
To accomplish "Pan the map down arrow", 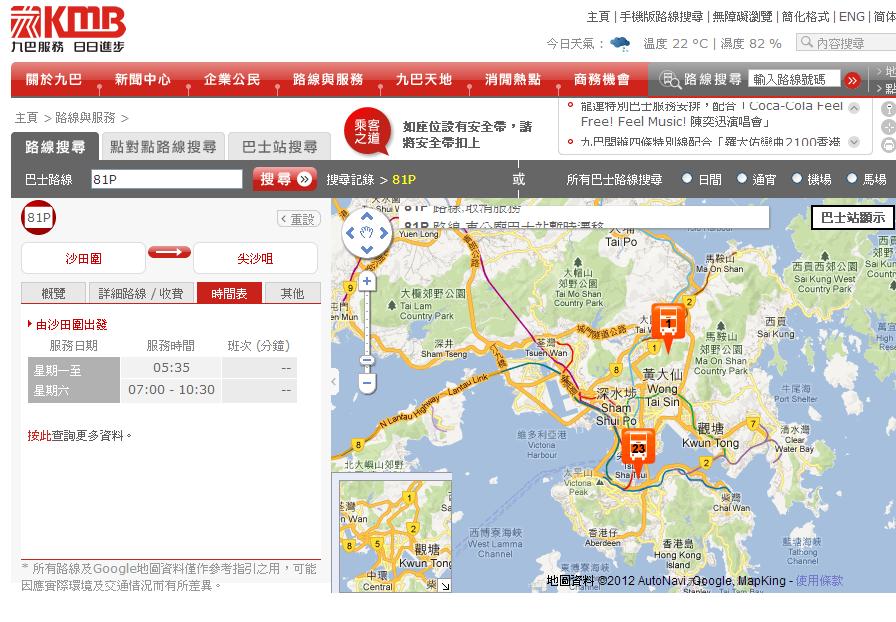I will (x=367, y=249).
